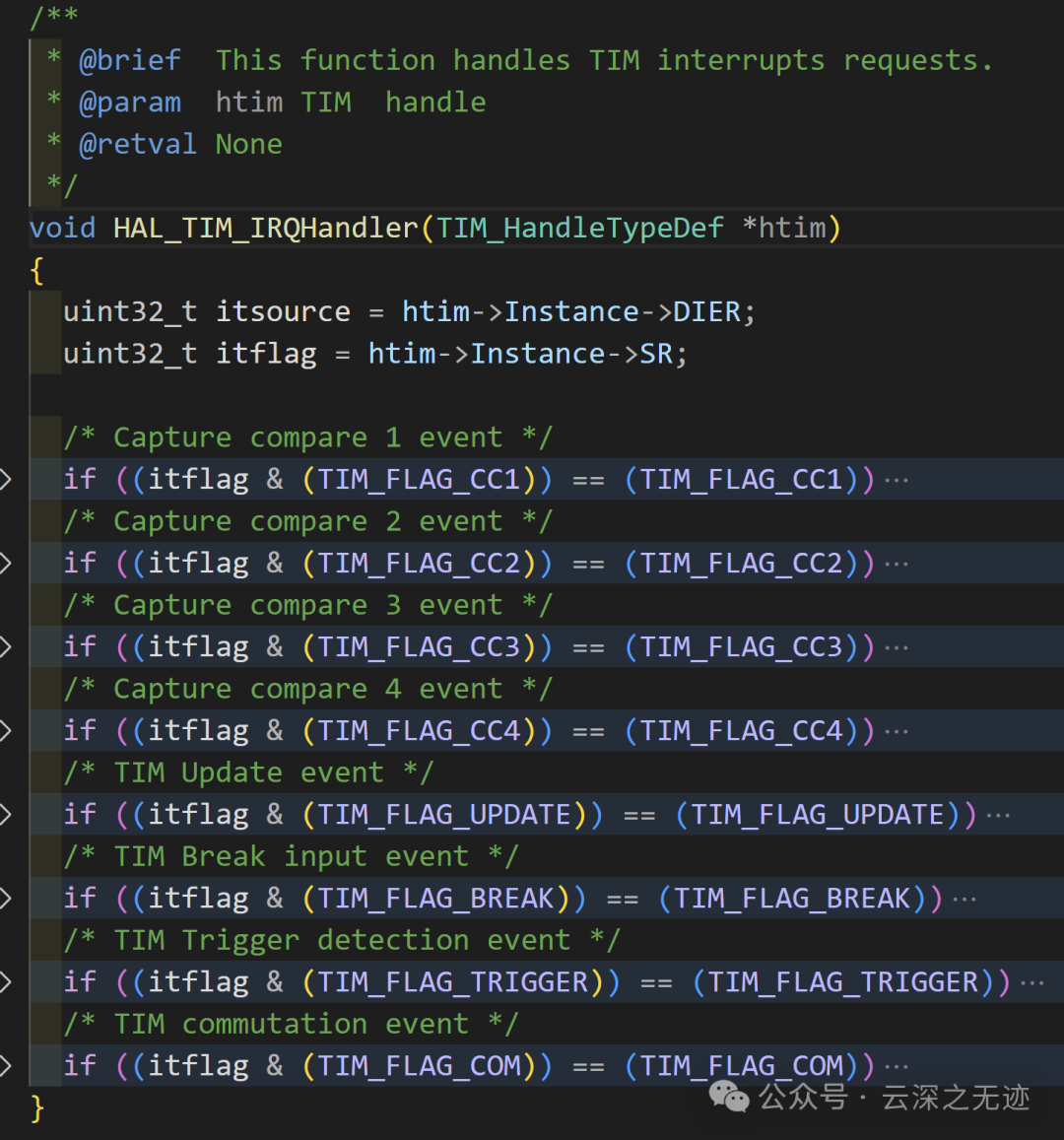Click the 'Capture compare 4 event' comment
The width and height of the screenshot is (1064, 1140).
click(x=308, y=690)
